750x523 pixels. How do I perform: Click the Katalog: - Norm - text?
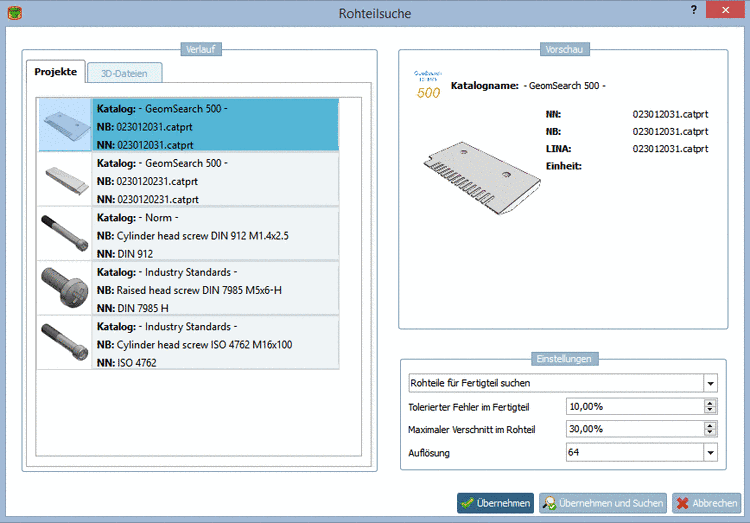[x=138, y=218]
